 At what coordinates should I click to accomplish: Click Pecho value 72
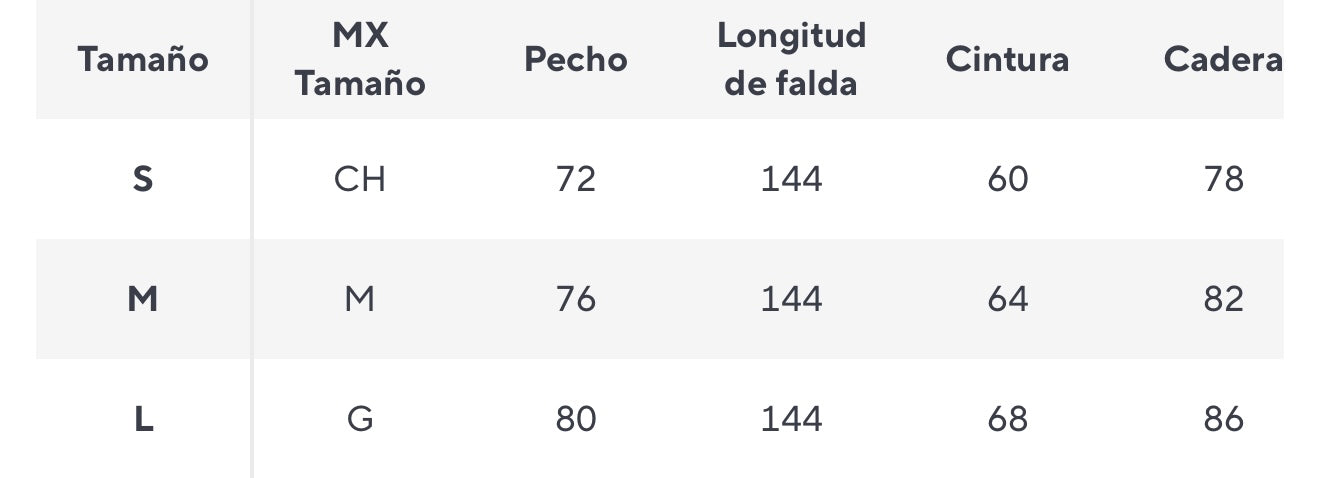click(x=576, y=180)
